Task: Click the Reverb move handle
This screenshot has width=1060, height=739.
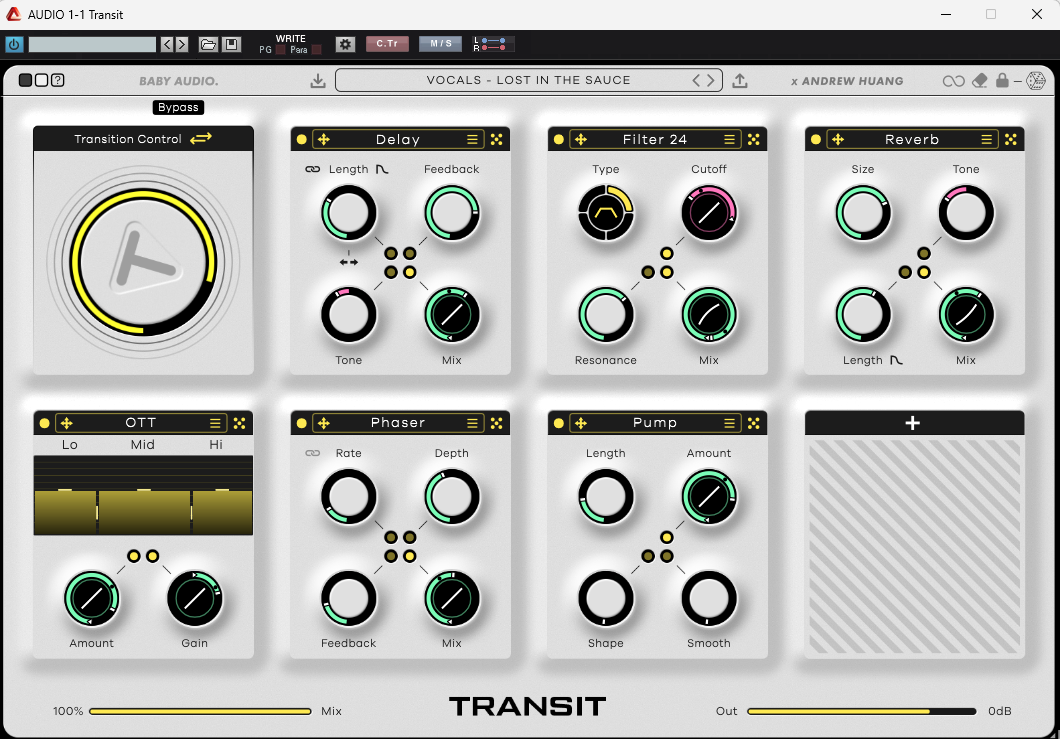Action: point(838,139)
